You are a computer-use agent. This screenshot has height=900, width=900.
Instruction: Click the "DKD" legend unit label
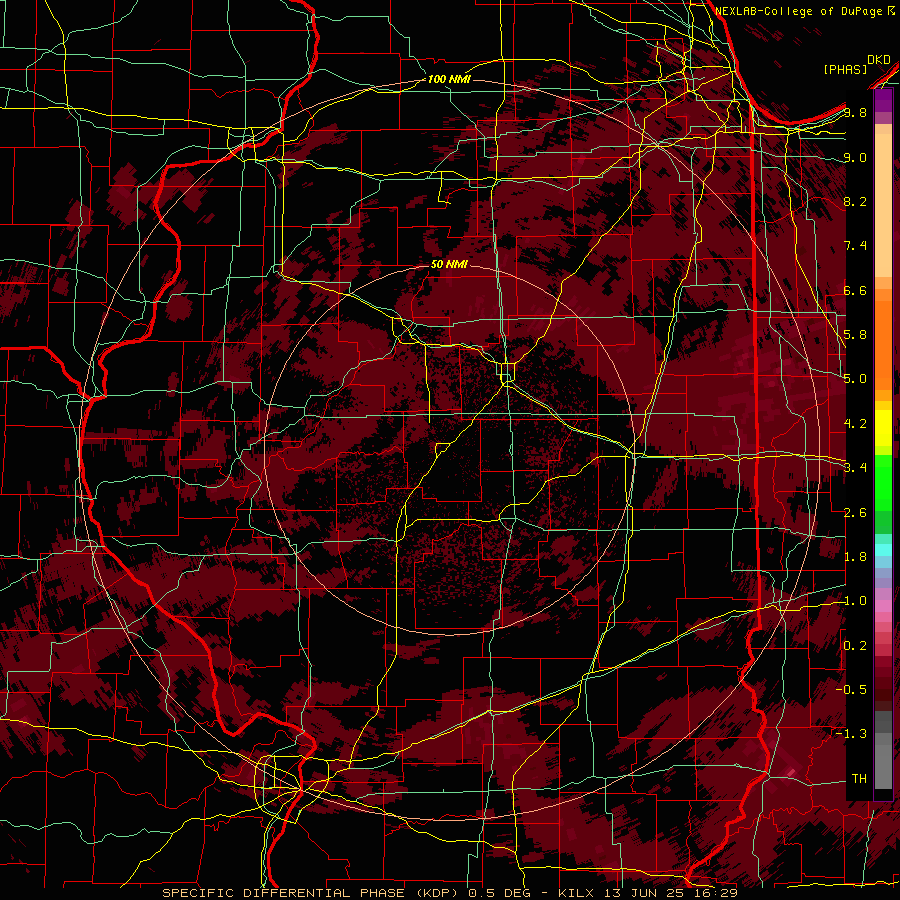point(879,60)
